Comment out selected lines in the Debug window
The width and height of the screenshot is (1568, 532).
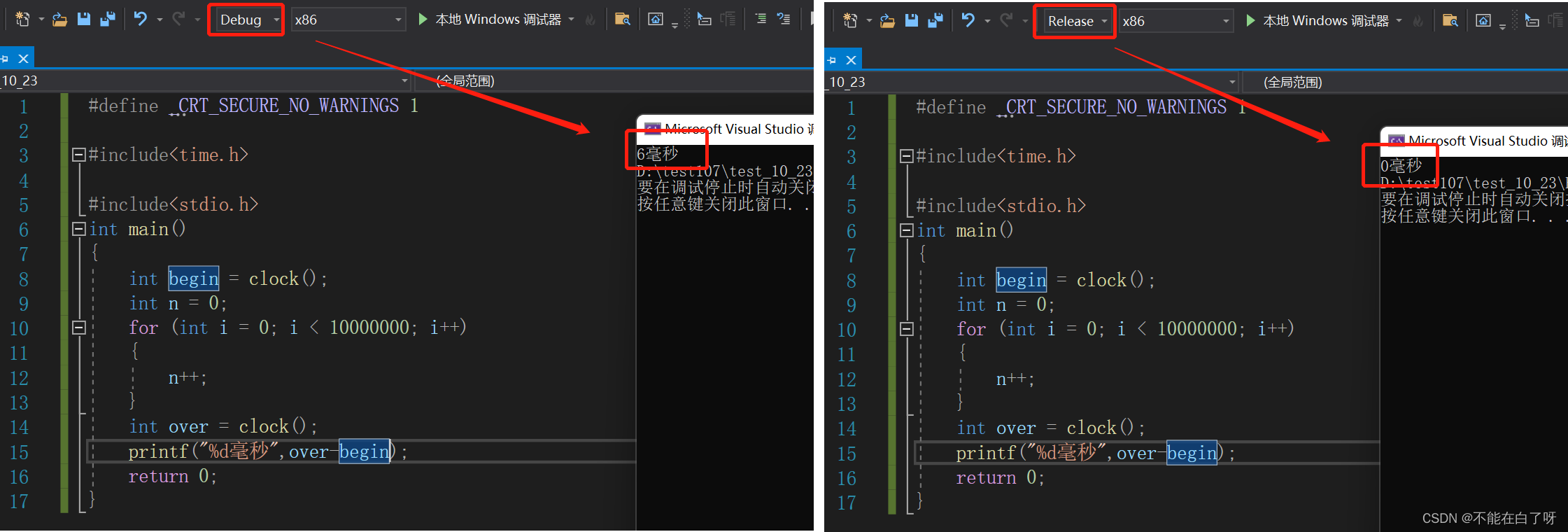click(761, 20)
